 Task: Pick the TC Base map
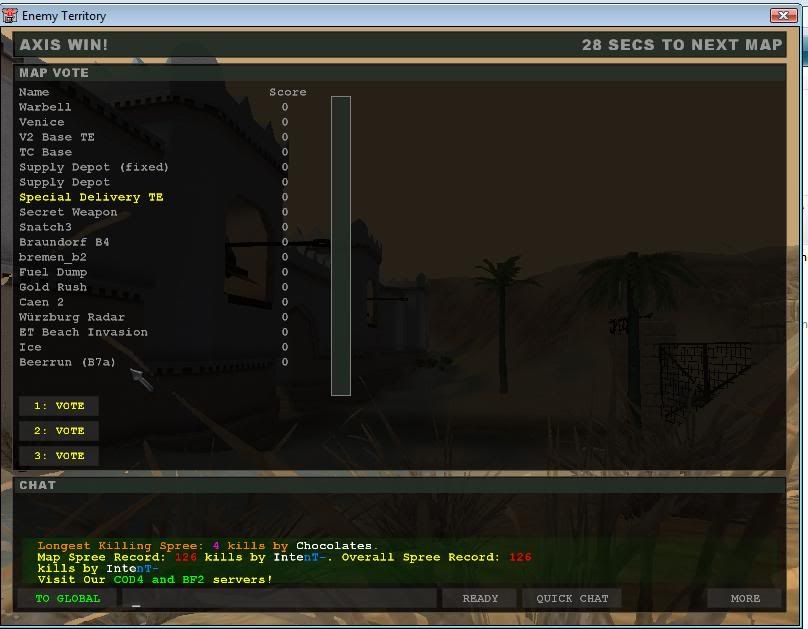(x=45, y=152)
